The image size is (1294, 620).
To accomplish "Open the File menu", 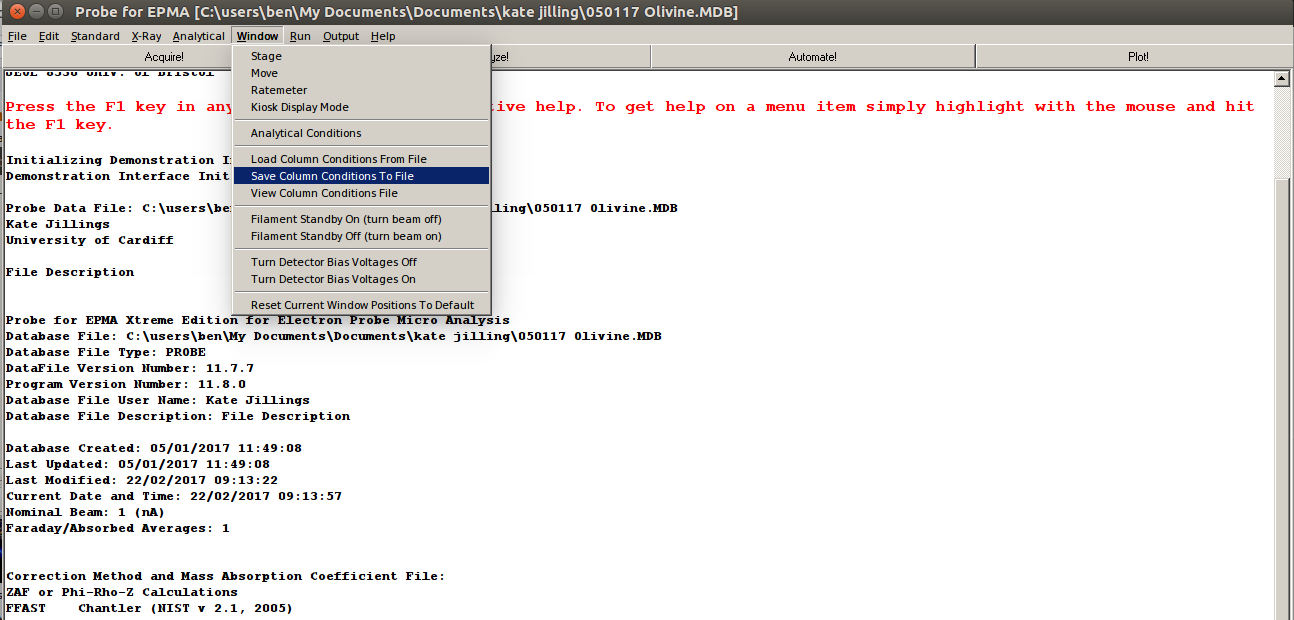I will pos(17,36).
